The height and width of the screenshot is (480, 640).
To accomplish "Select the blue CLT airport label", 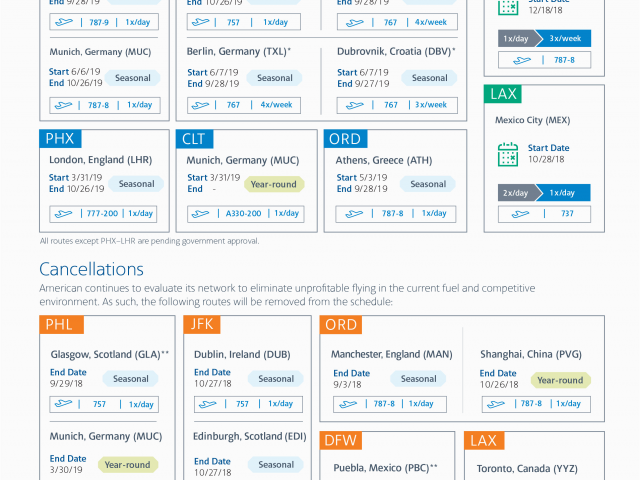I will (194, 139).
